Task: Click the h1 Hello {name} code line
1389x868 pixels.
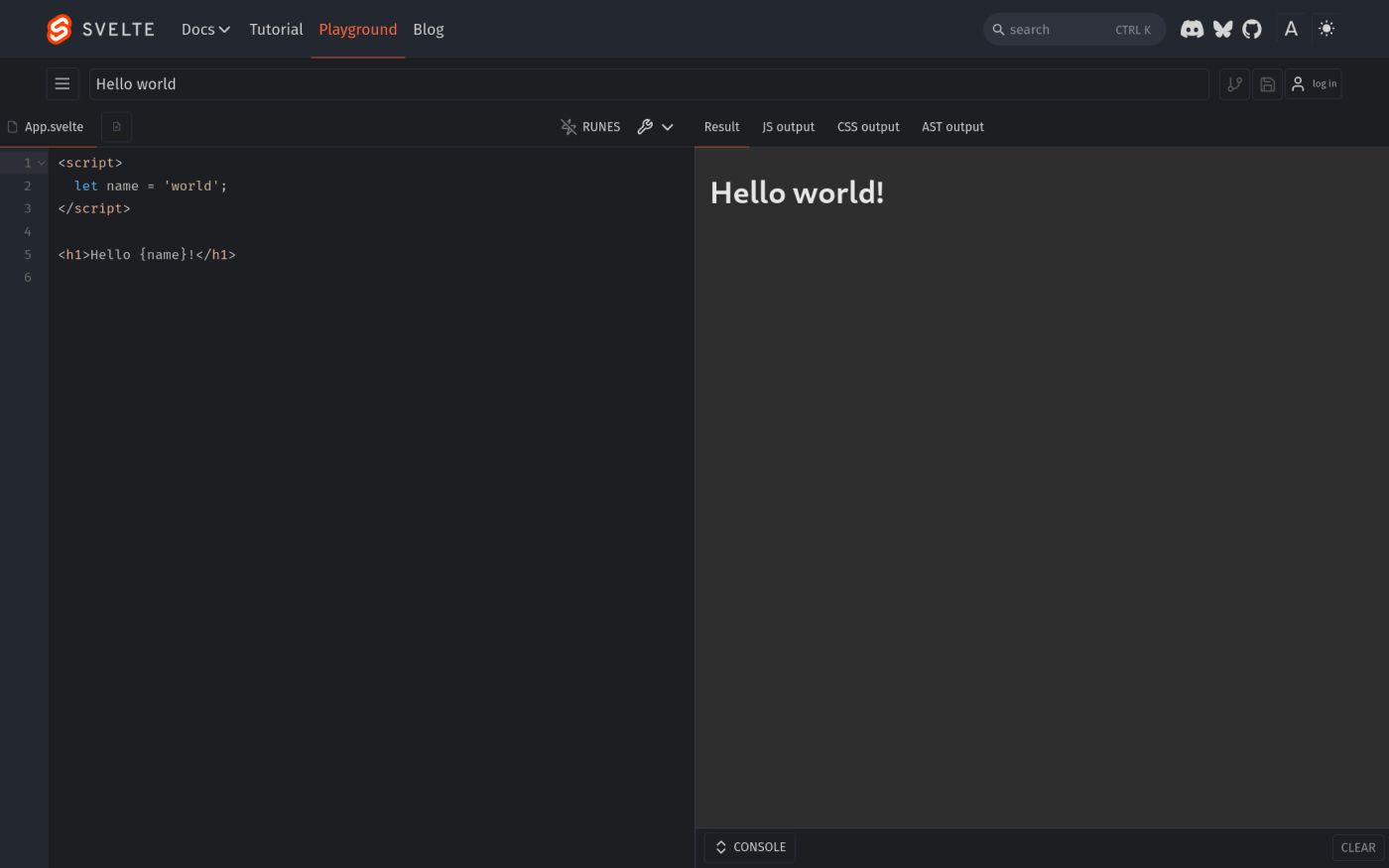Action: tap(147, 255)
